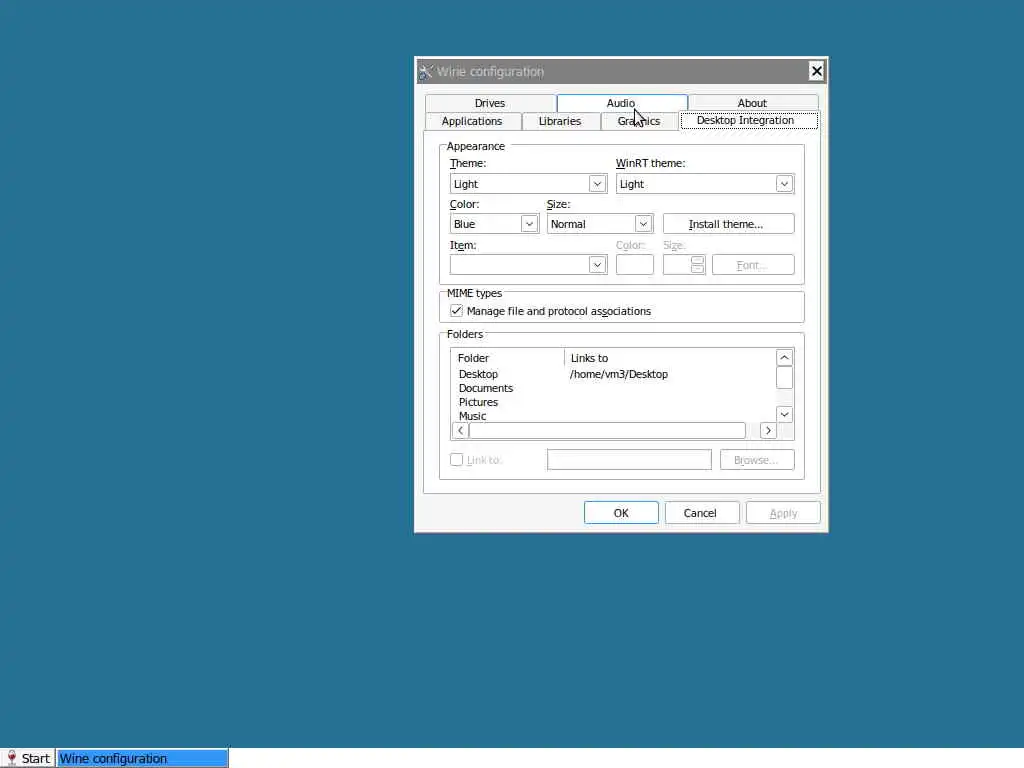
Task: Click the Links to column header
Action: 670,358
